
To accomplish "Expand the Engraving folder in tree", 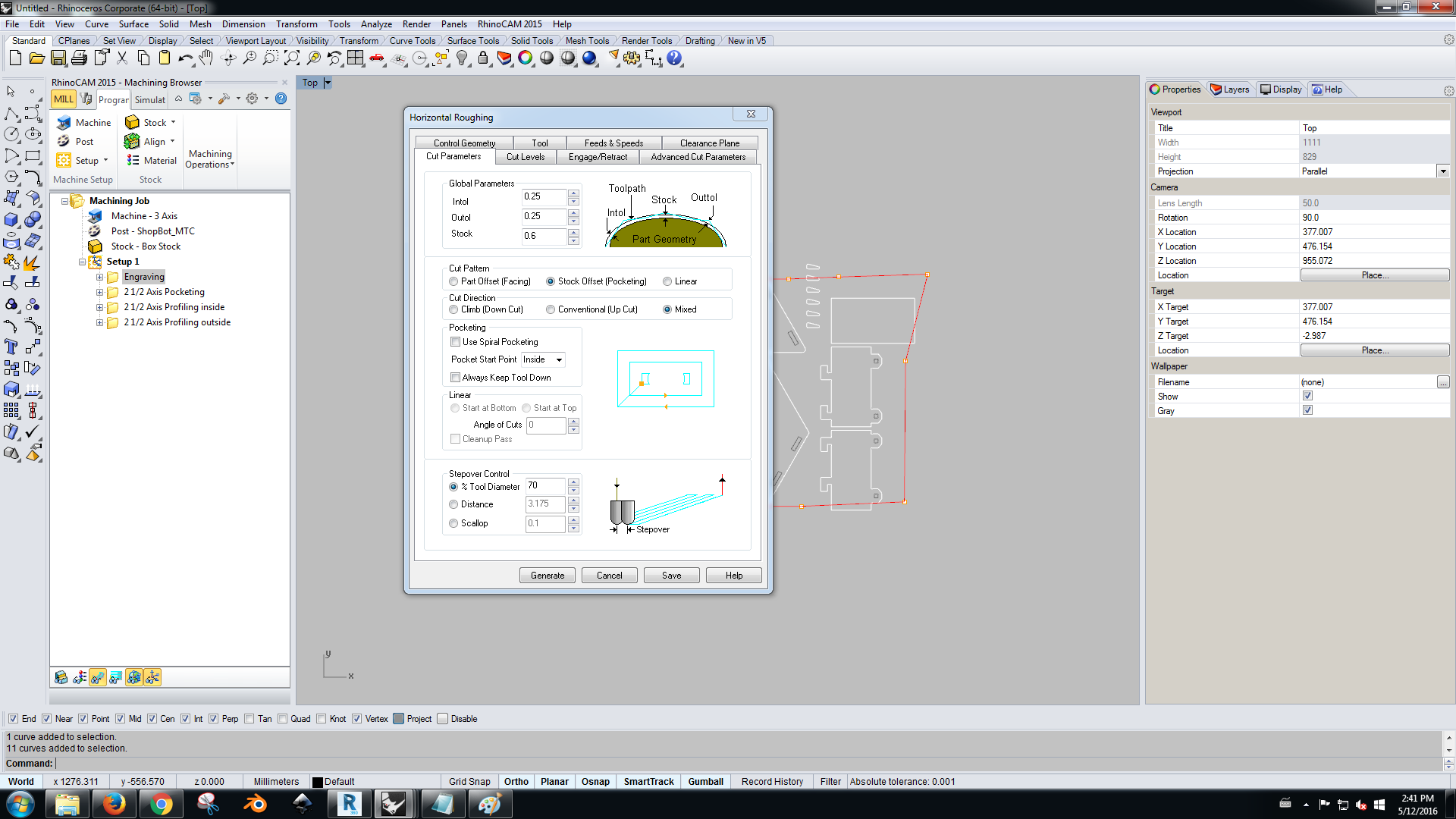I will (99, 277).
